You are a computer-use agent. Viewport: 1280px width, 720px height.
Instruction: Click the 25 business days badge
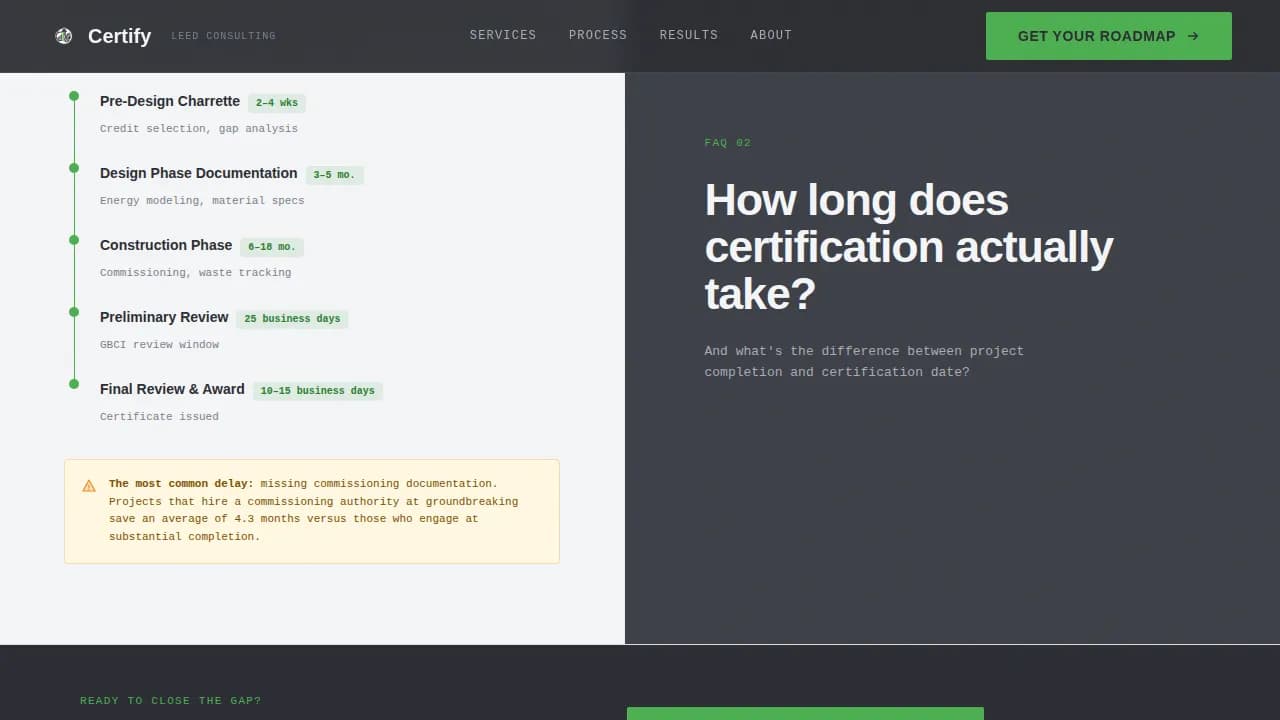pos(292,319)
